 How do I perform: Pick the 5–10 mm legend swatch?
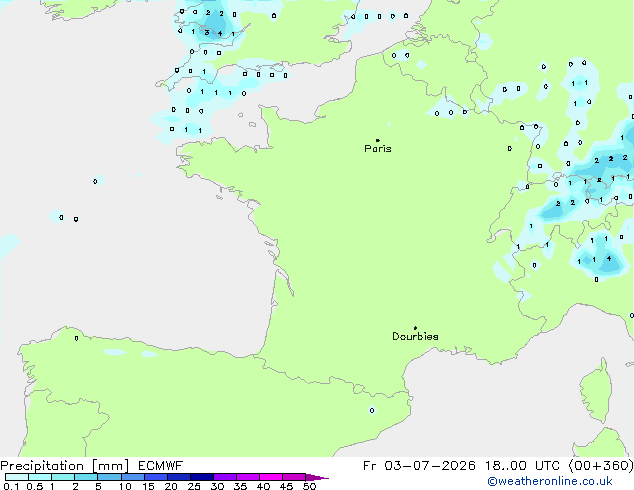click(x=109, y=477)
